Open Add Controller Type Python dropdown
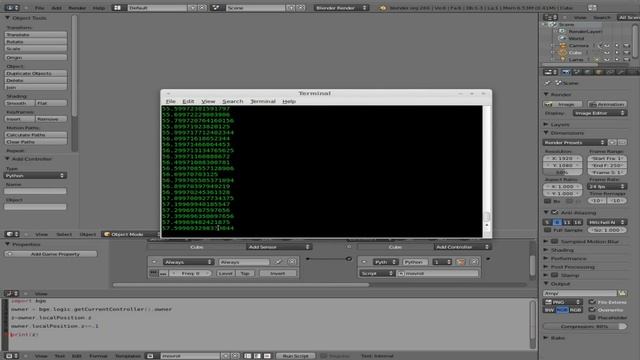 (x=35, y=176)
